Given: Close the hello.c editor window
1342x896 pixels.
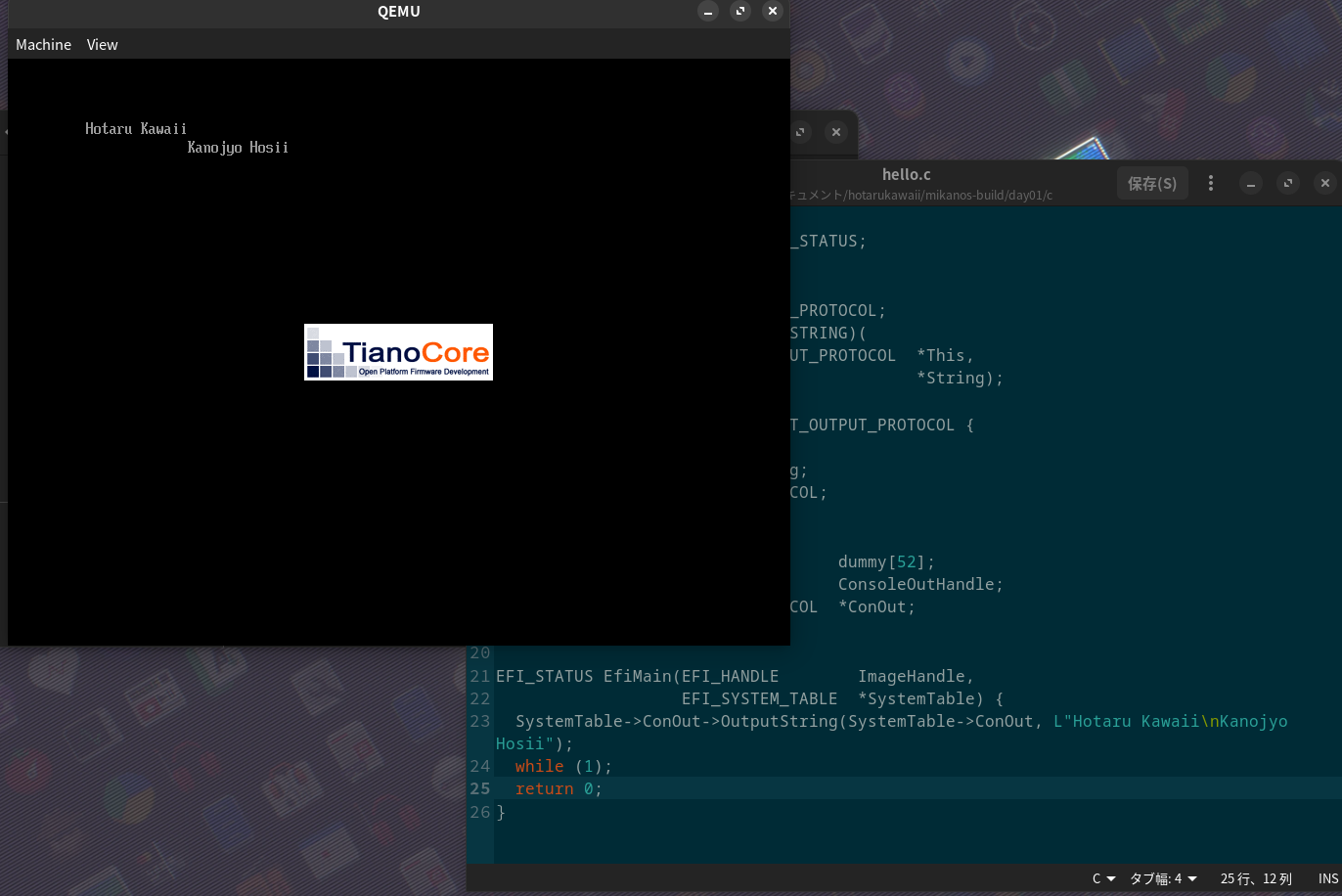Looking at the screenshot, I should coord(1324,184).
